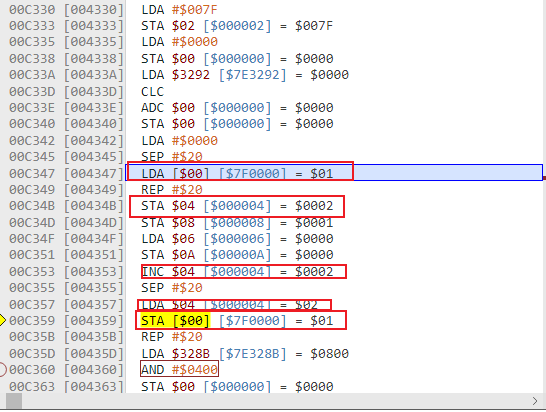Screen dimensions: 546x412
Task: Click the ROM offset [004360]
Action: tap(94, 370)
